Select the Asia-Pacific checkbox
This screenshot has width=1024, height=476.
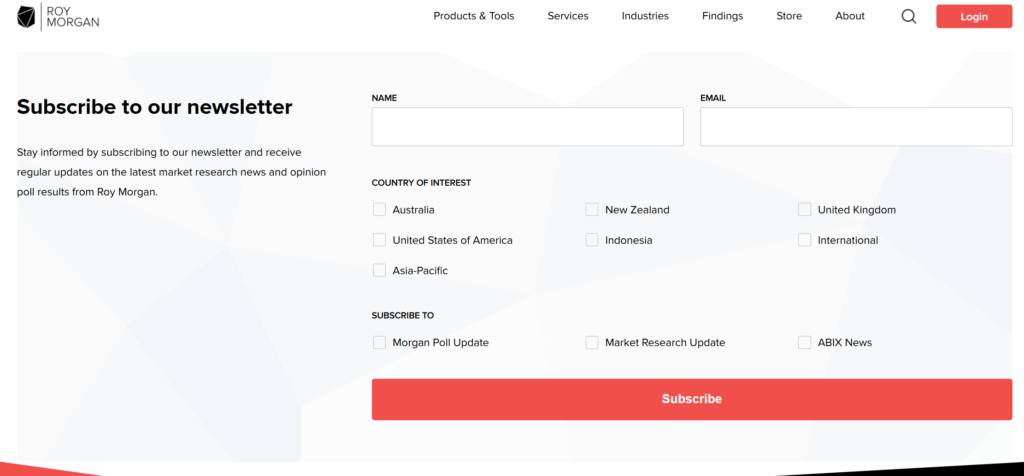coord(379,270)
